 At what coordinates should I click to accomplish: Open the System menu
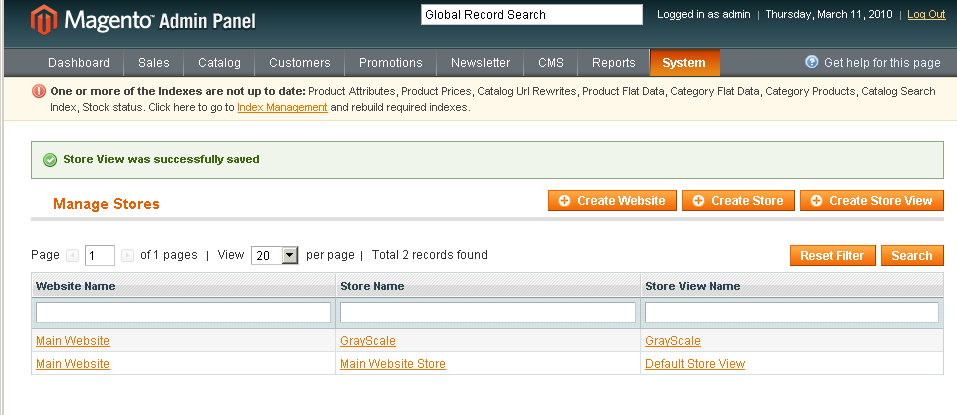[x=684, y=63]
